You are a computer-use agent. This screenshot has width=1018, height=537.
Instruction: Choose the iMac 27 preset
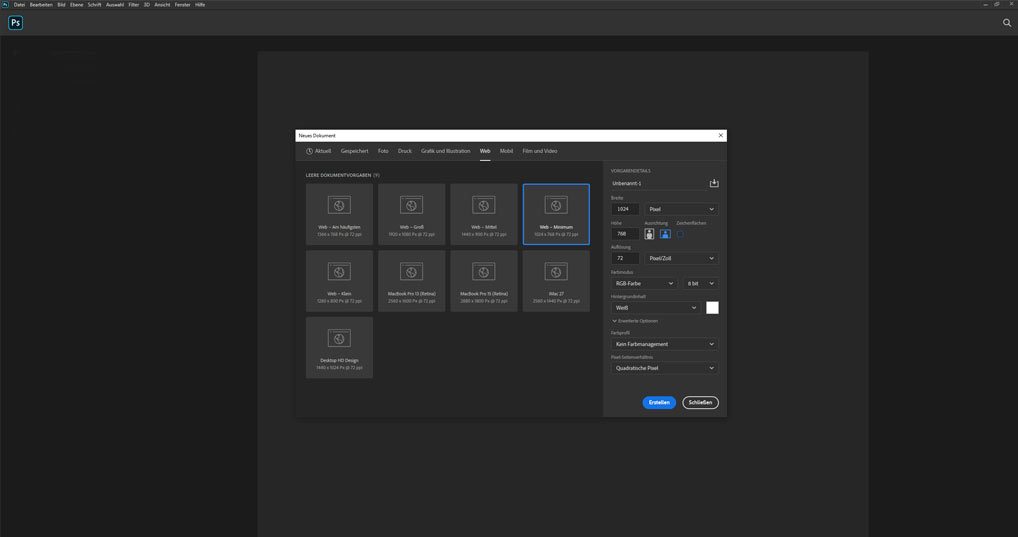pos(556,281)
